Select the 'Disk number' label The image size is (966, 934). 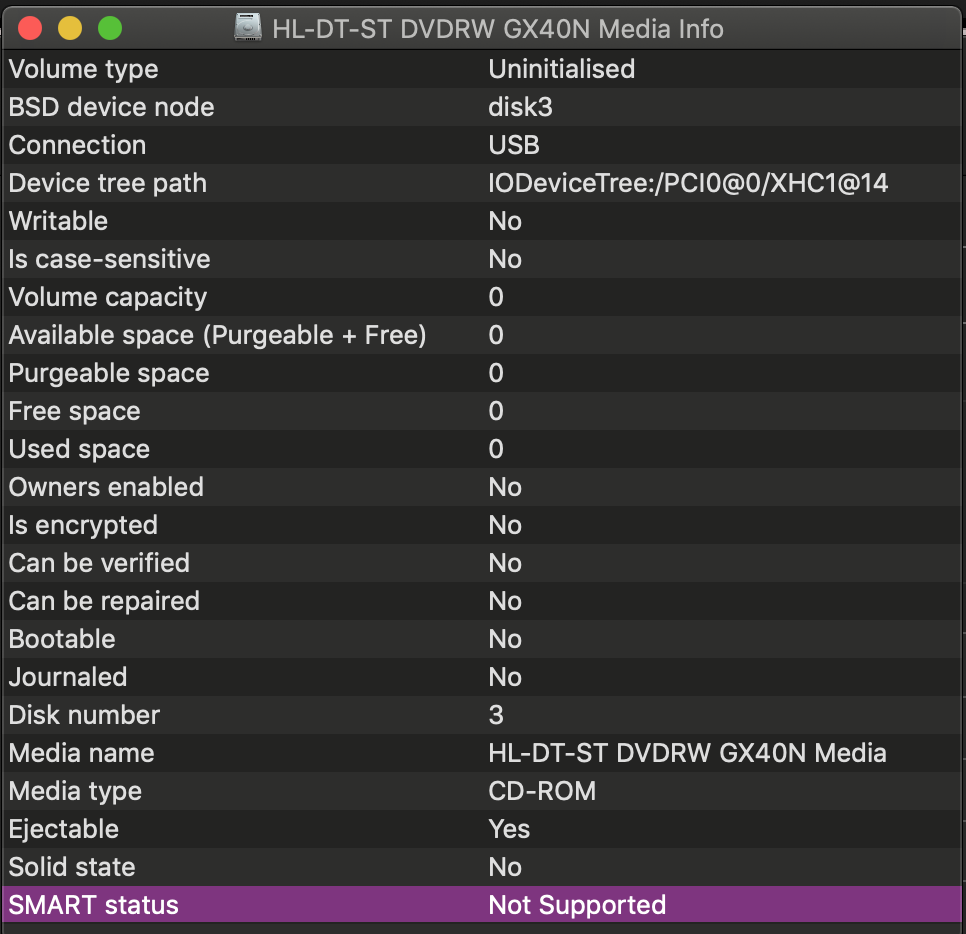click(84, 715)
